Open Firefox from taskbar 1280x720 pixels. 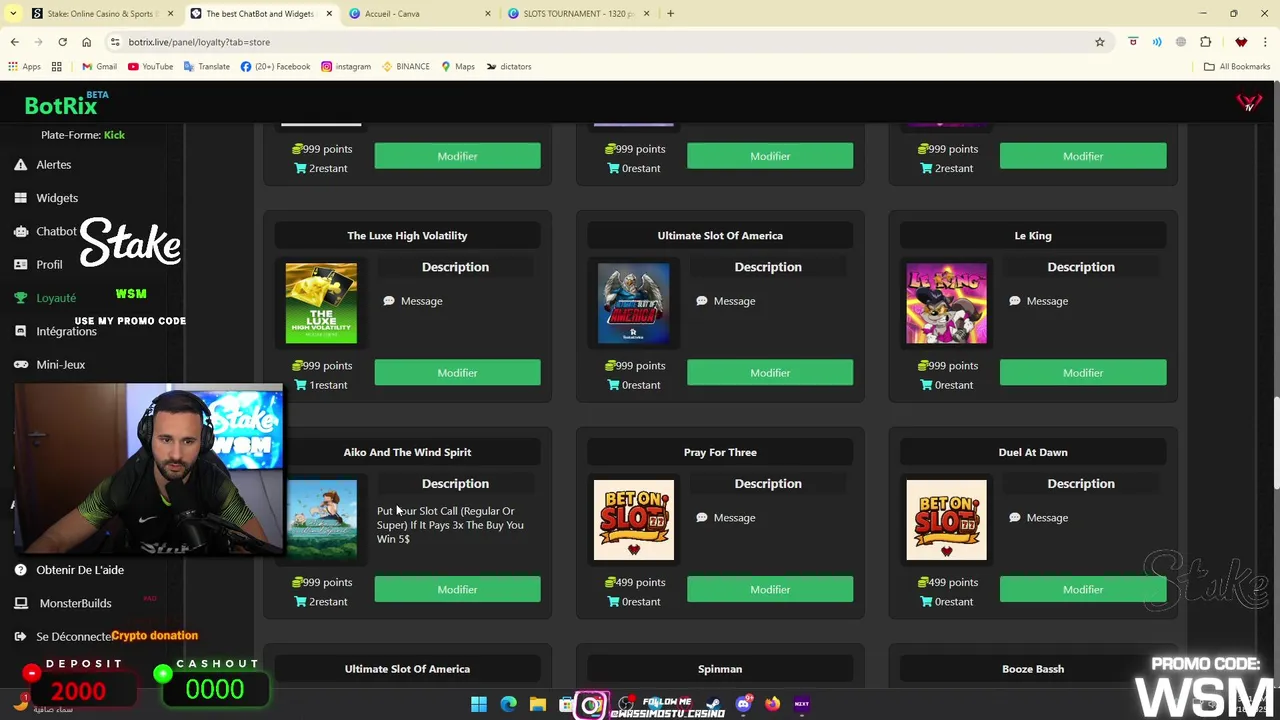point(772,704)
